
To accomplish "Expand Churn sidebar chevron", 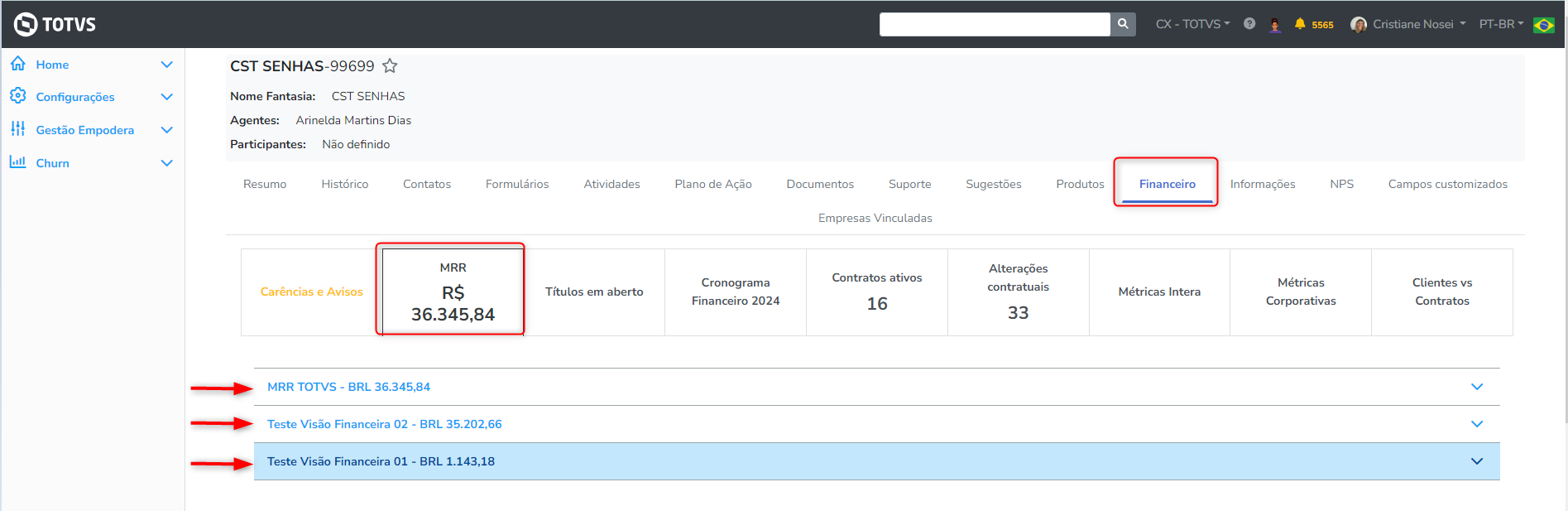I will pyautogui.click(x=166, y=163).
